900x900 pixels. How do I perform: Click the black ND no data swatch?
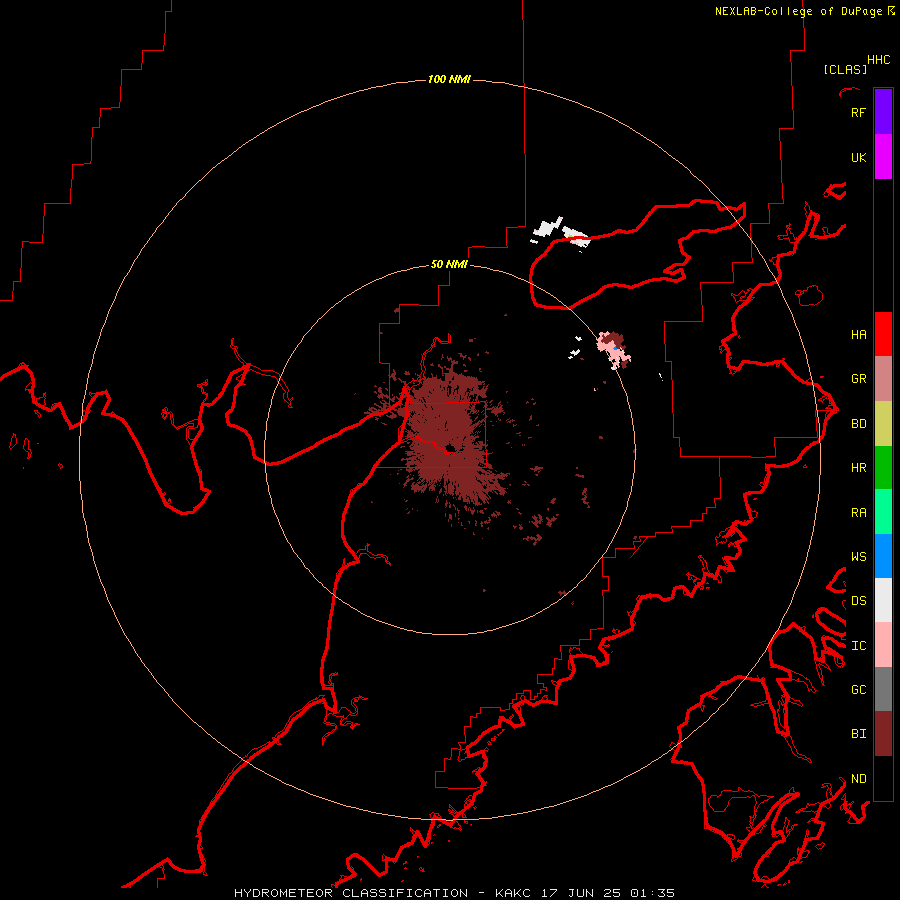tap(883, 778)
